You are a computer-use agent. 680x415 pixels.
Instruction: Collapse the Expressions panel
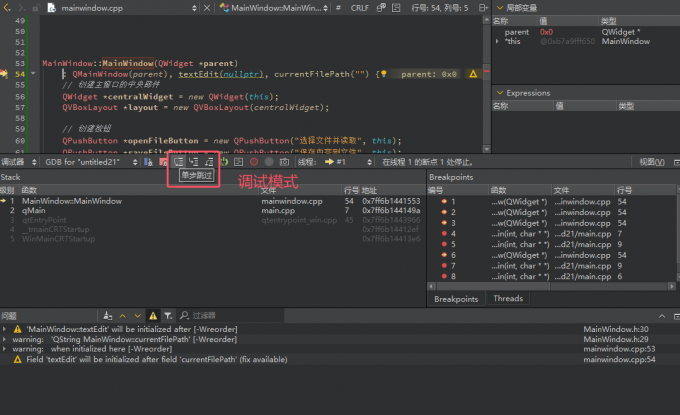[x=500, y=92]
